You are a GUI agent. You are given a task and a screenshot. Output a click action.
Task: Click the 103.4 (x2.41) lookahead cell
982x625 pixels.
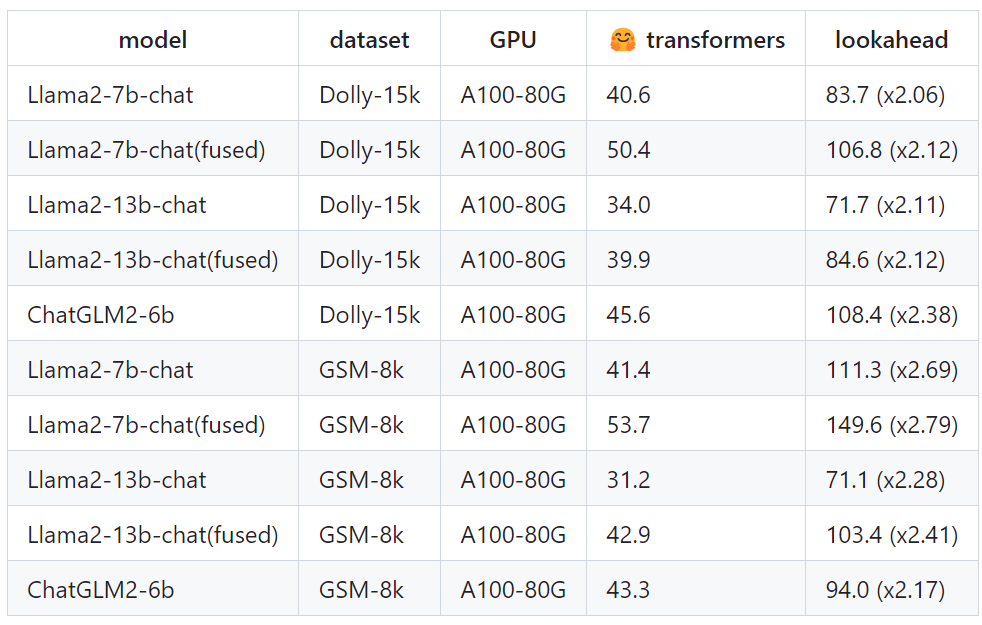coord(892,534)
